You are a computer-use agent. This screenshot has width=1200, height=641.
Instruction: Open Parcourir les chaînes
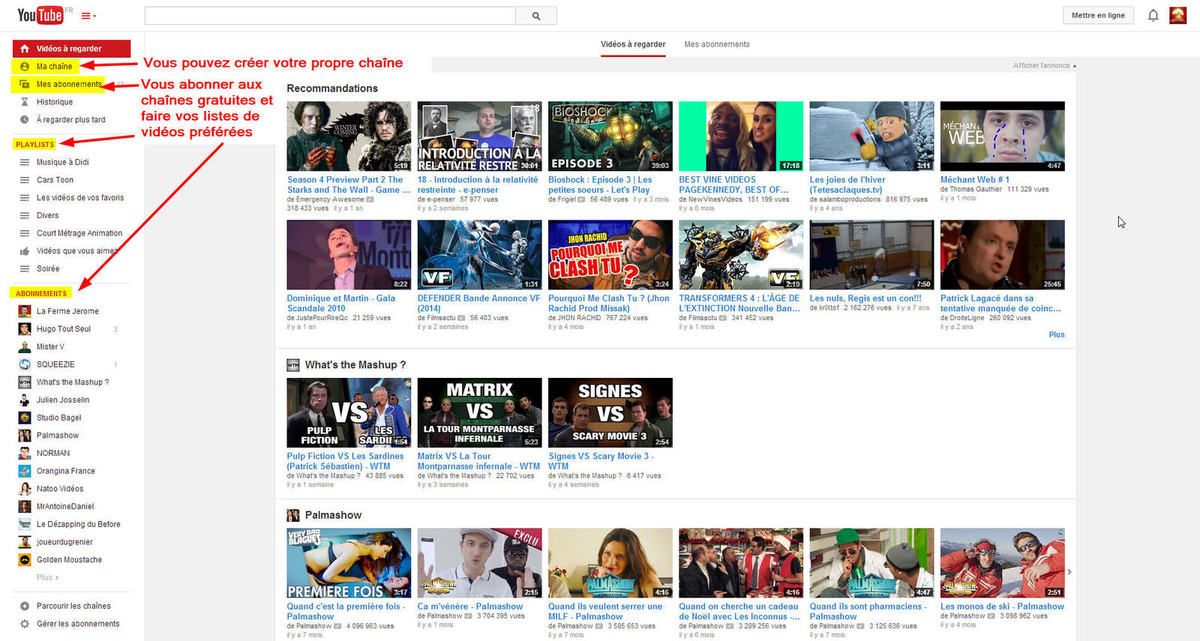[74, 606]
